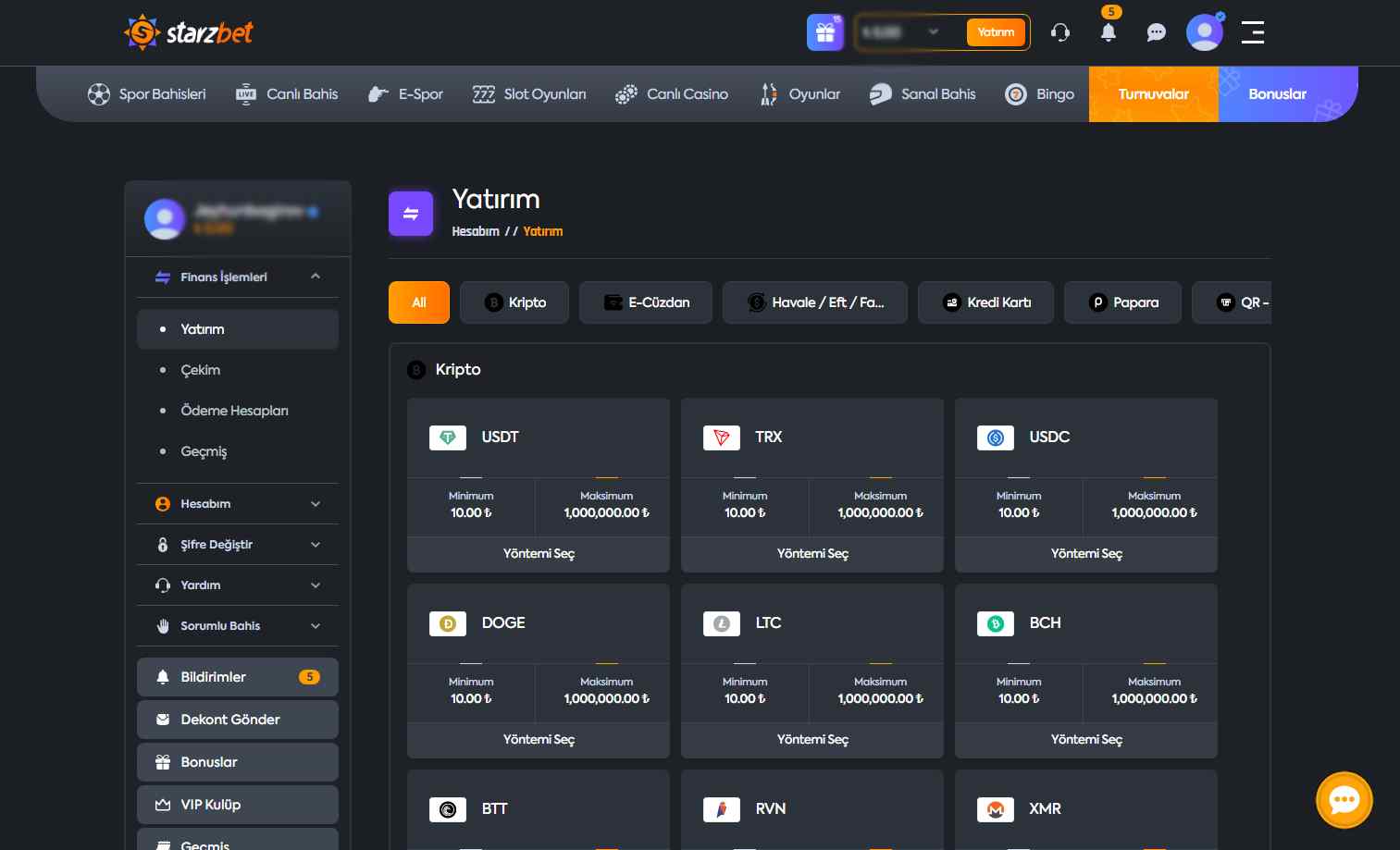Open the sidebar Bonuslar button
The width and height of the screenshot is (1400, 850).
tap(238, 762)
